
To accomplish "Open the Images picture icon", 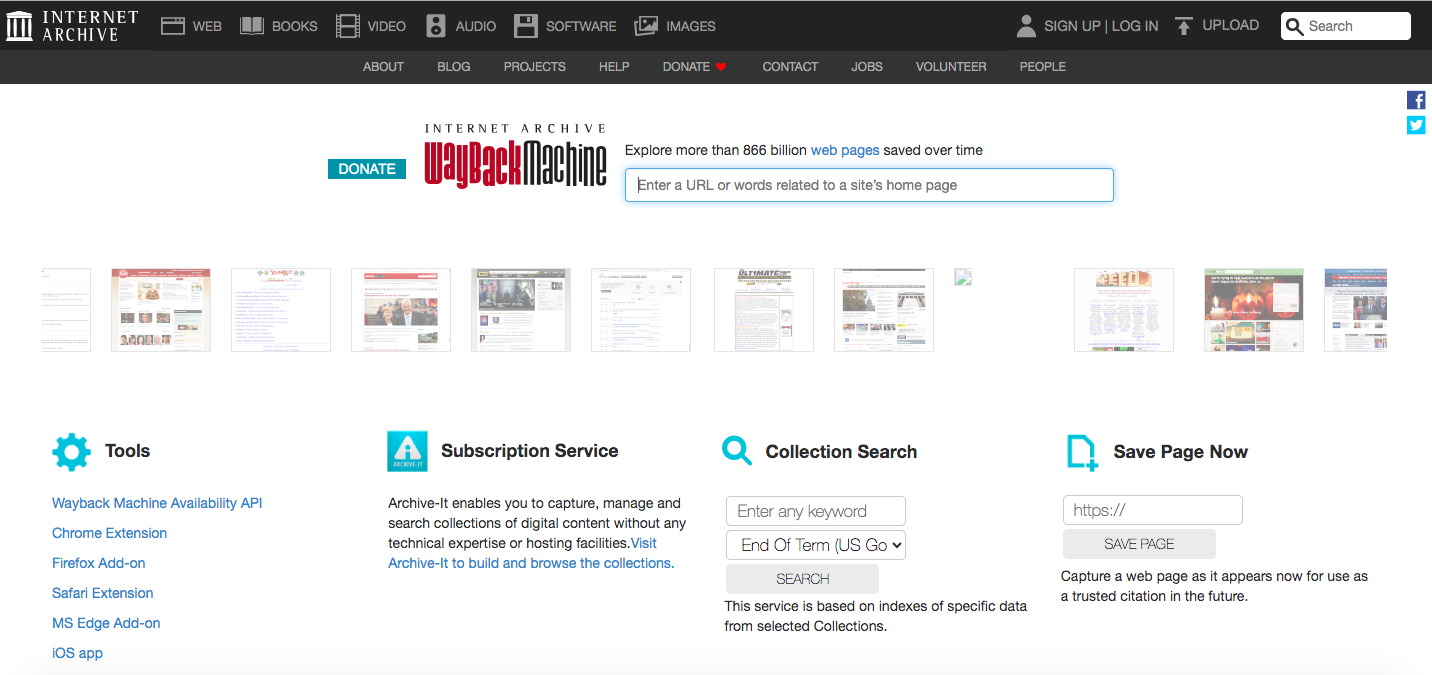I will point(646,26).
